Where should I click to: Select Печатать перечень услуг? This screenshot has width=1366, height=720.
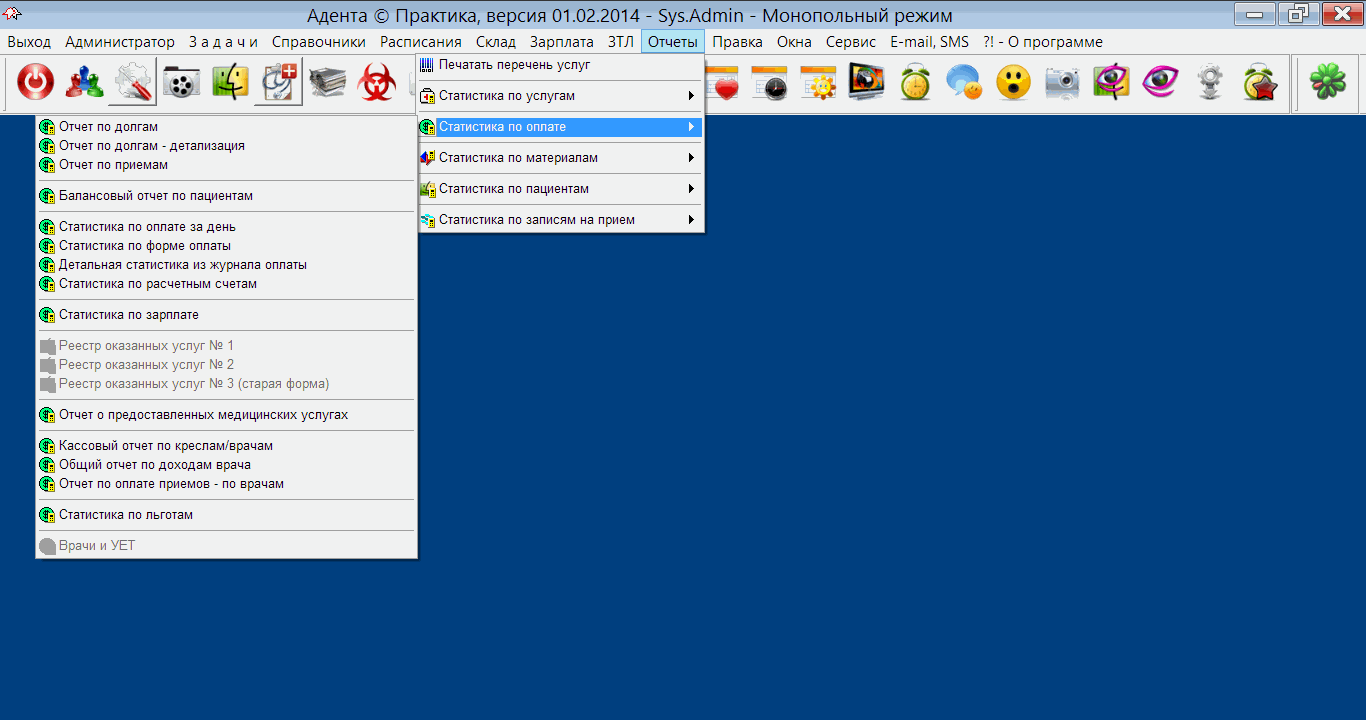point(514,65)
